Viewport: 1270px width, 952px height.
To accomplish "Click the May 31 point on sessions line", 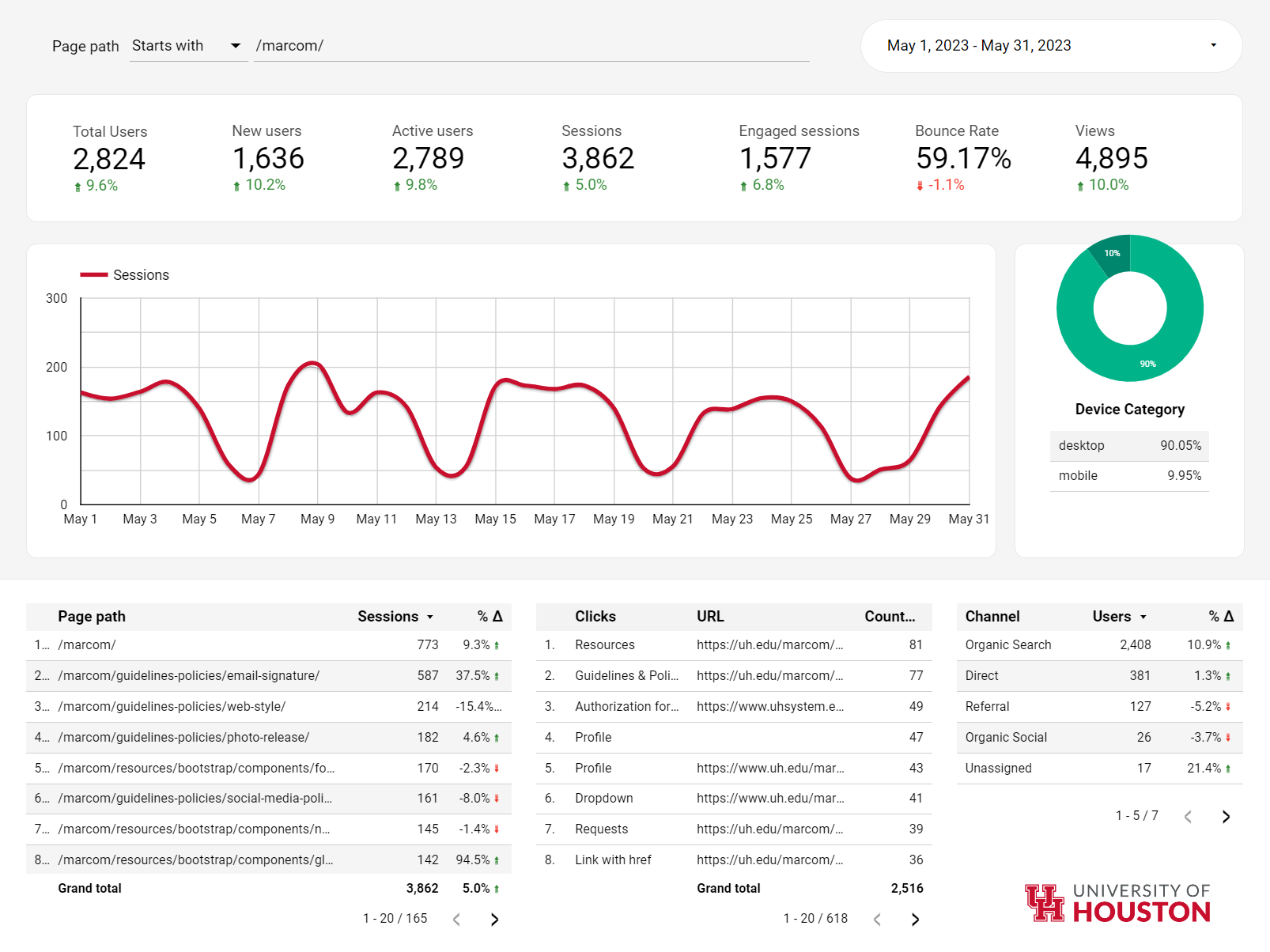I will [x=969, y=377].
